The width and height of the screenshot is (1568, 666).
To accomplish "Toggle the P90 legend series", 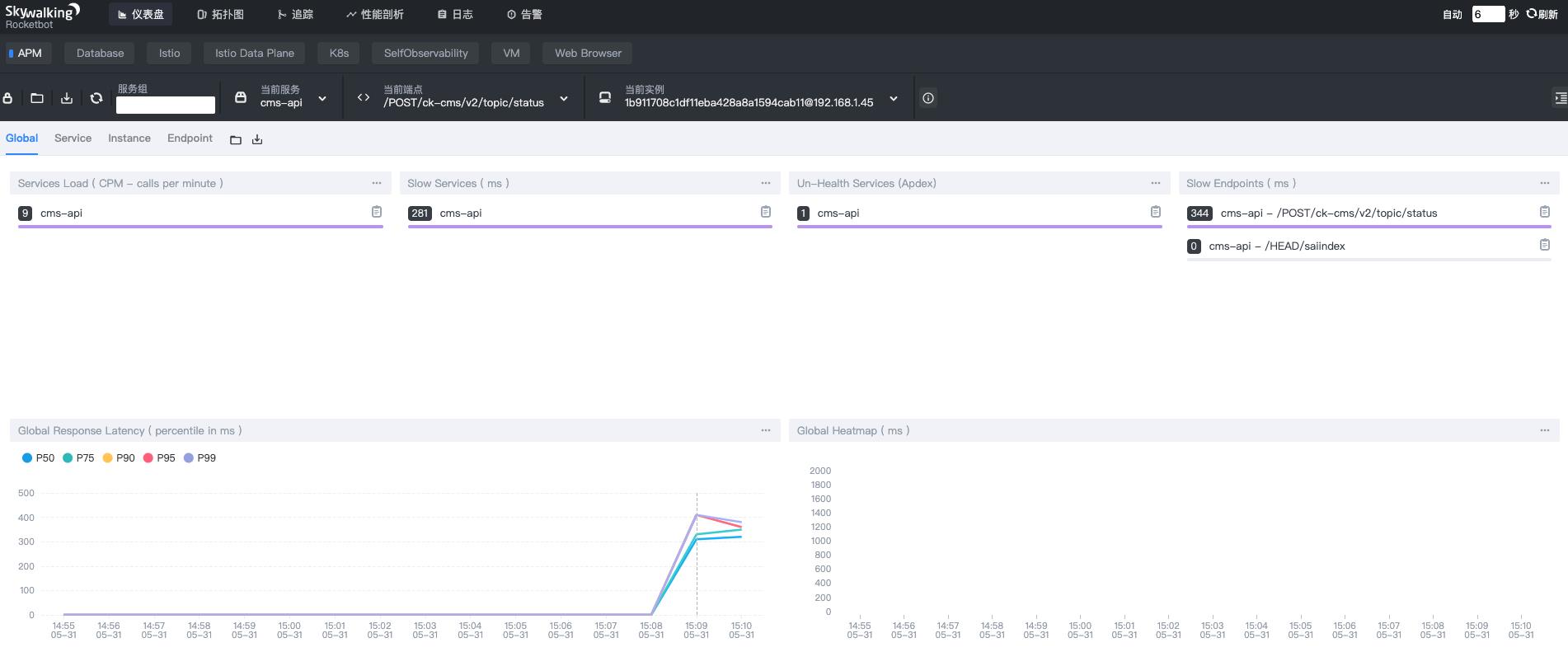I will 119,457.
